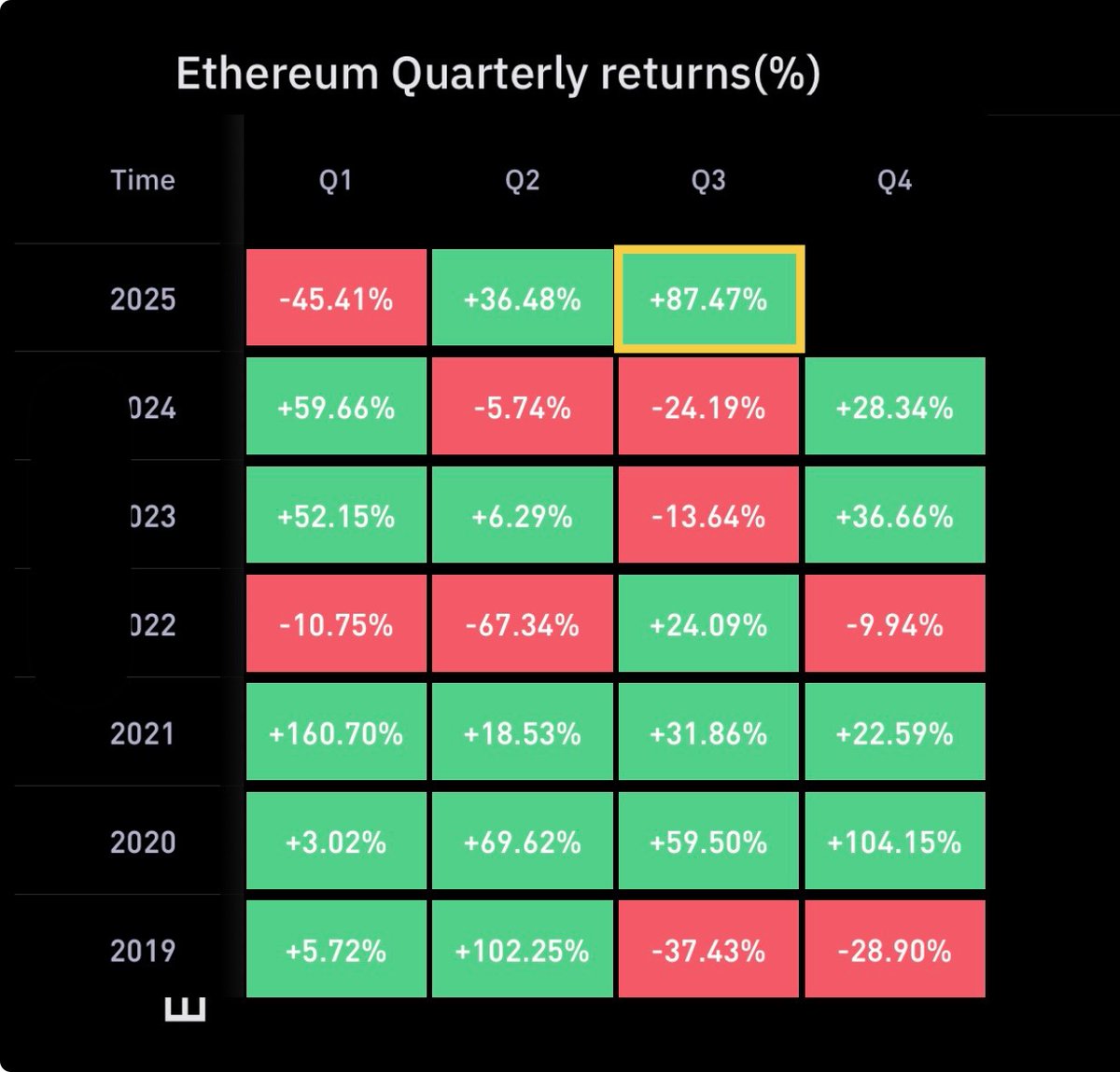Select the Q4 column header
Viewport: 1120px width, 1072px height.
pos(895,180)
